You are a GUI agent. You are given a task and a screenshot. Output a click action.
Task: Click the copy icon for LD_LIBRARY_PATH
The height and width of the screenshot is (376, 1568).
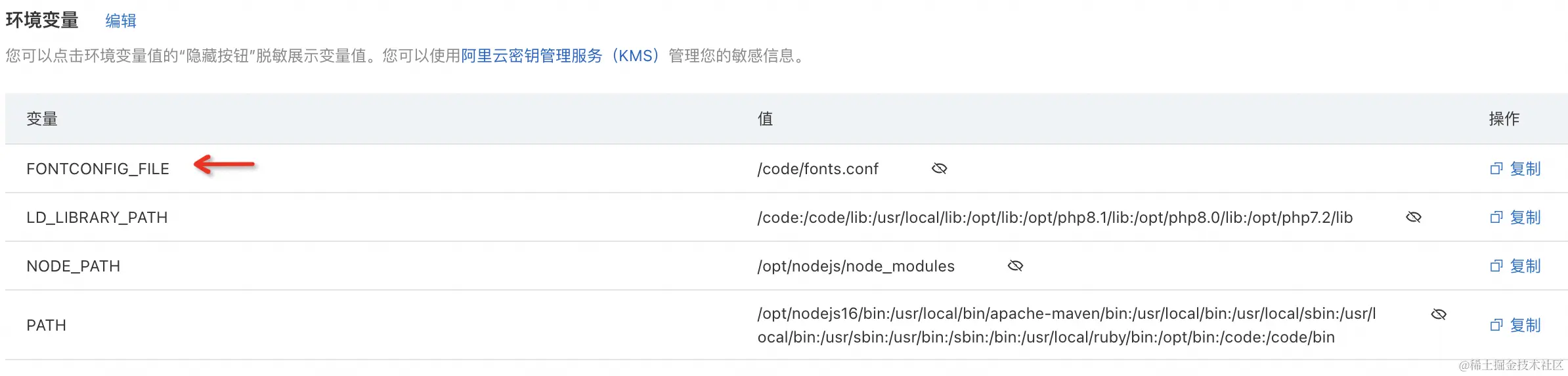click(1496, 218)
